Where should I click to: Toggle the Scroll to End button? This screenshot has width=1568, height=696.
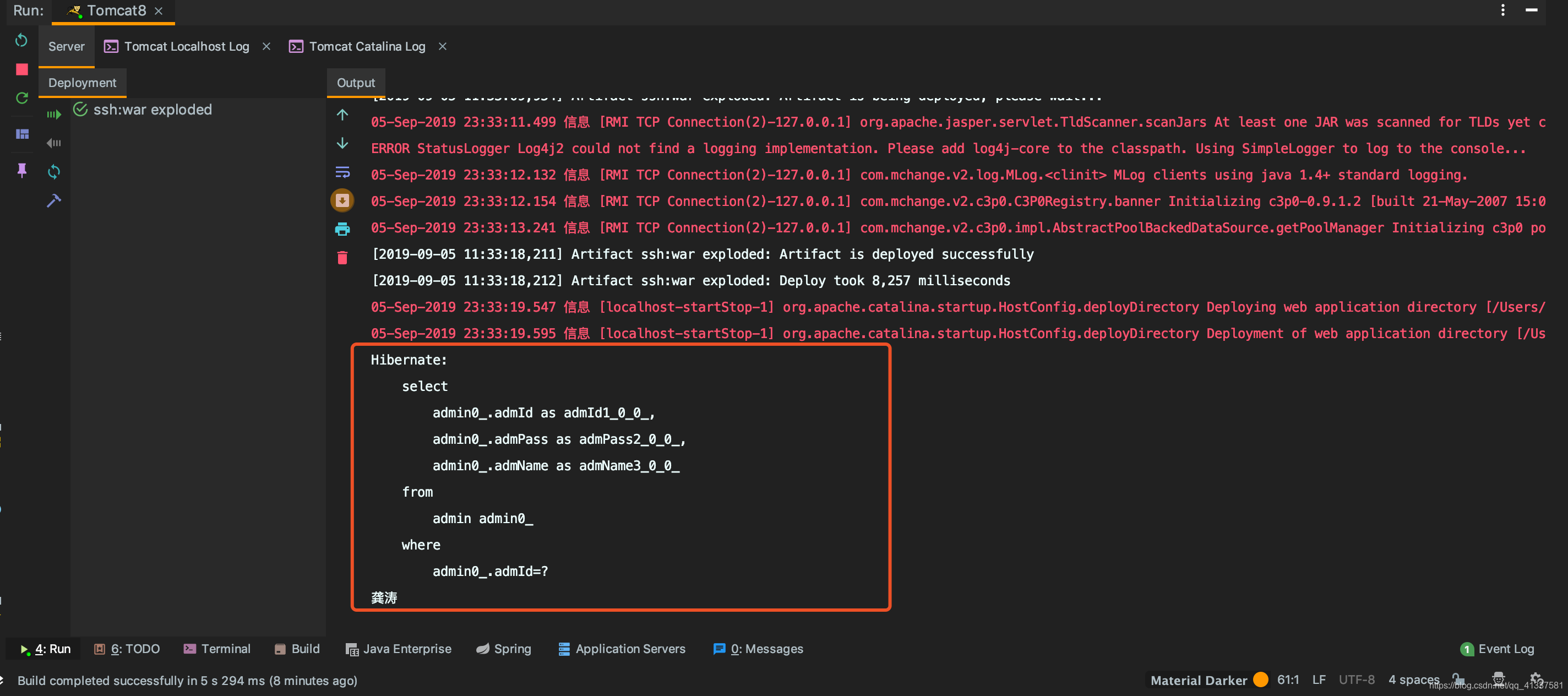(342, 200)
